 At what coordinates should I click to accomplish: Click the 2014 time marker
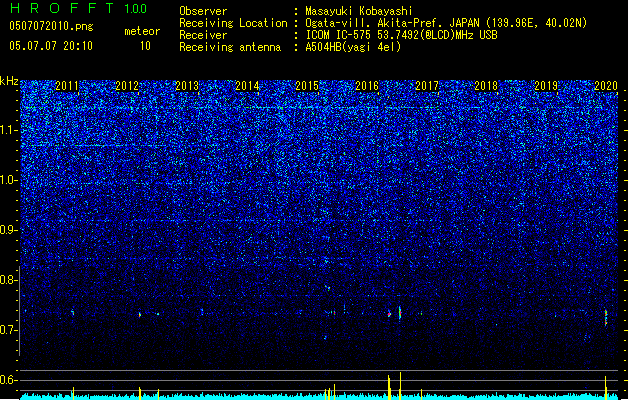pyautogui.click(x=247, y=85)
